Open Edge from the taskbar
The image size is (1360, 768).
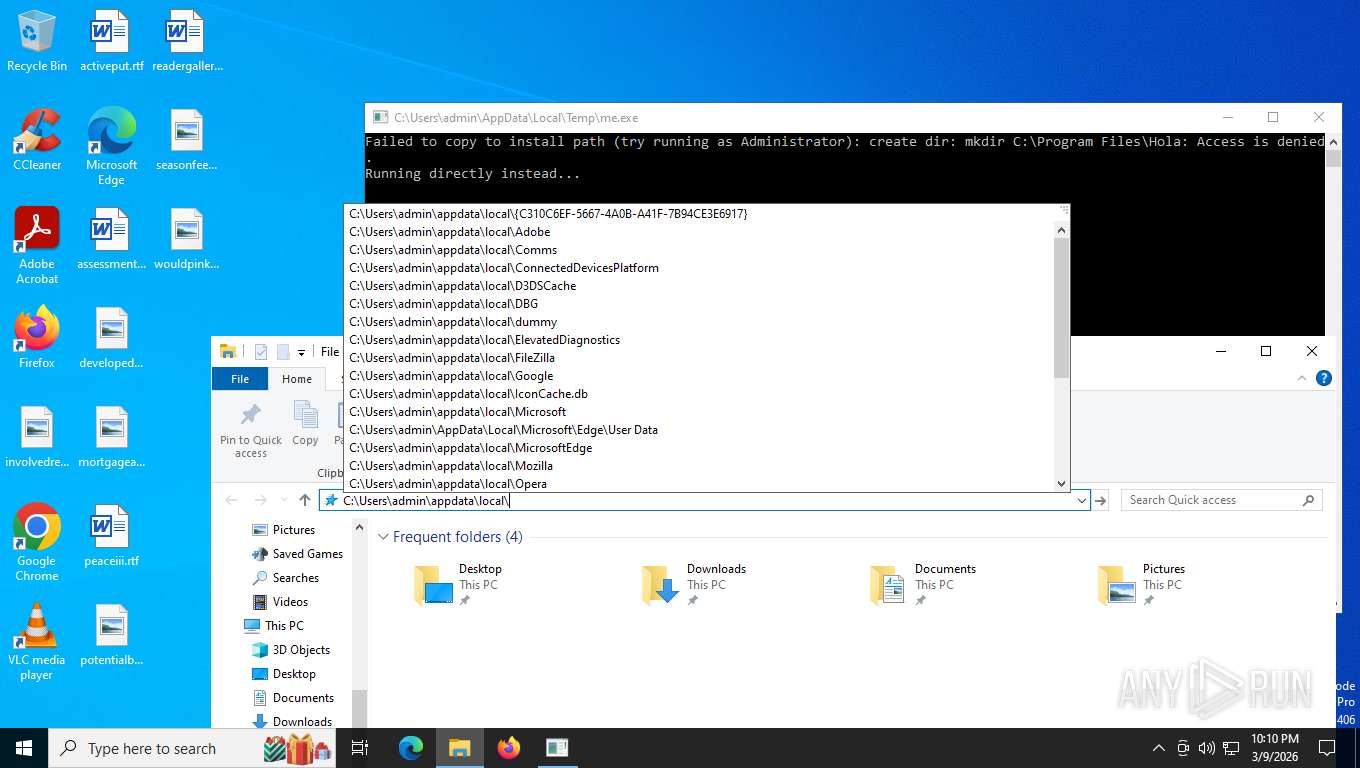(411, 747)
